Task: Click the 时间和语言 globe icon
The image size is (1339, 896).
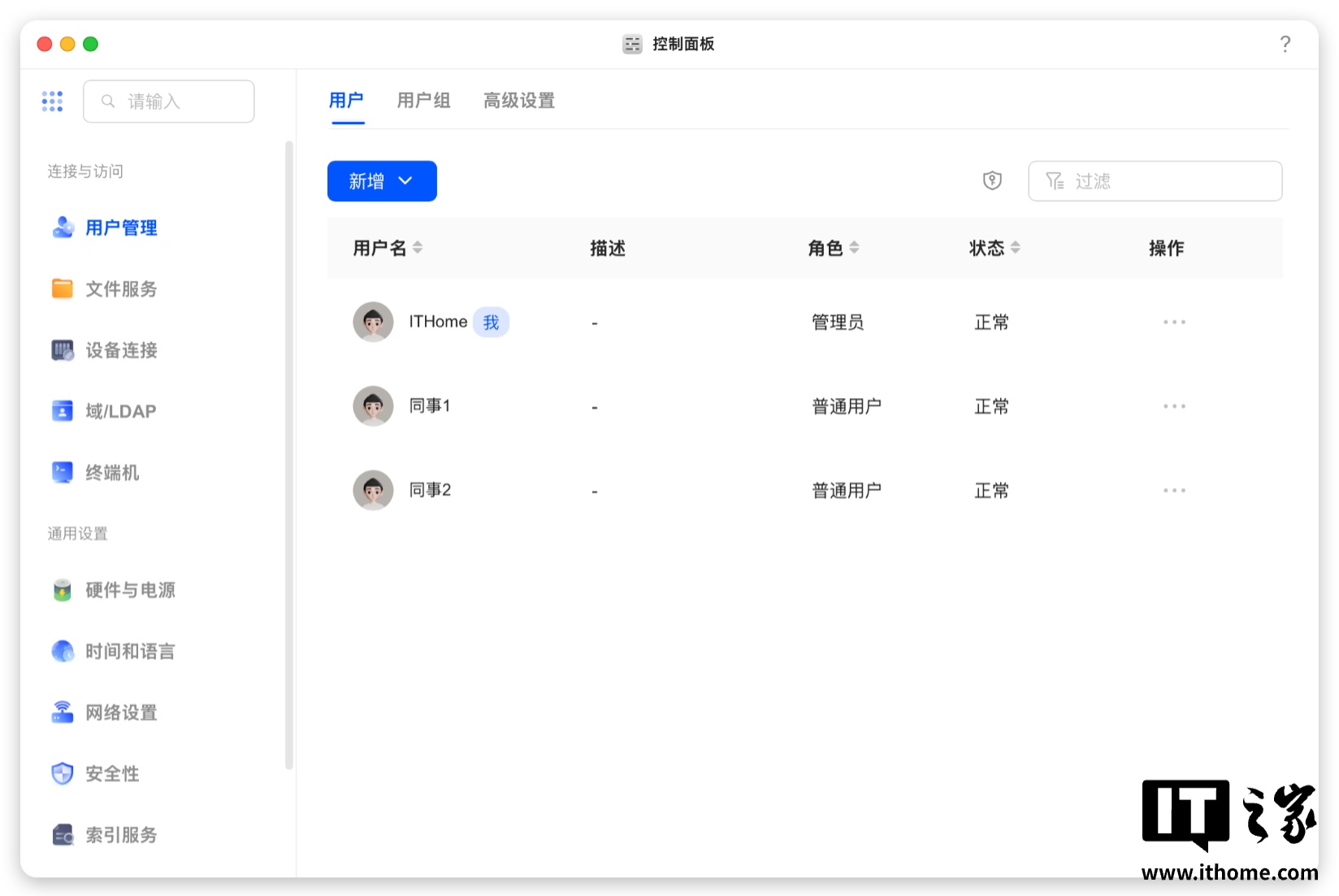Action: coord(63,651)
